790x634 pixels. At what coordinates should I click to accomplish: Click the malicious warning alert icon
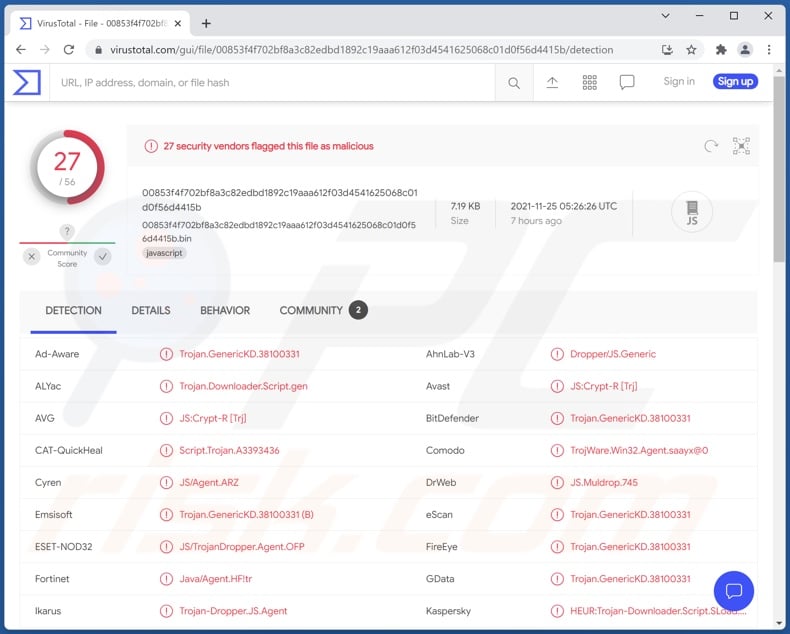click(151, 146)
